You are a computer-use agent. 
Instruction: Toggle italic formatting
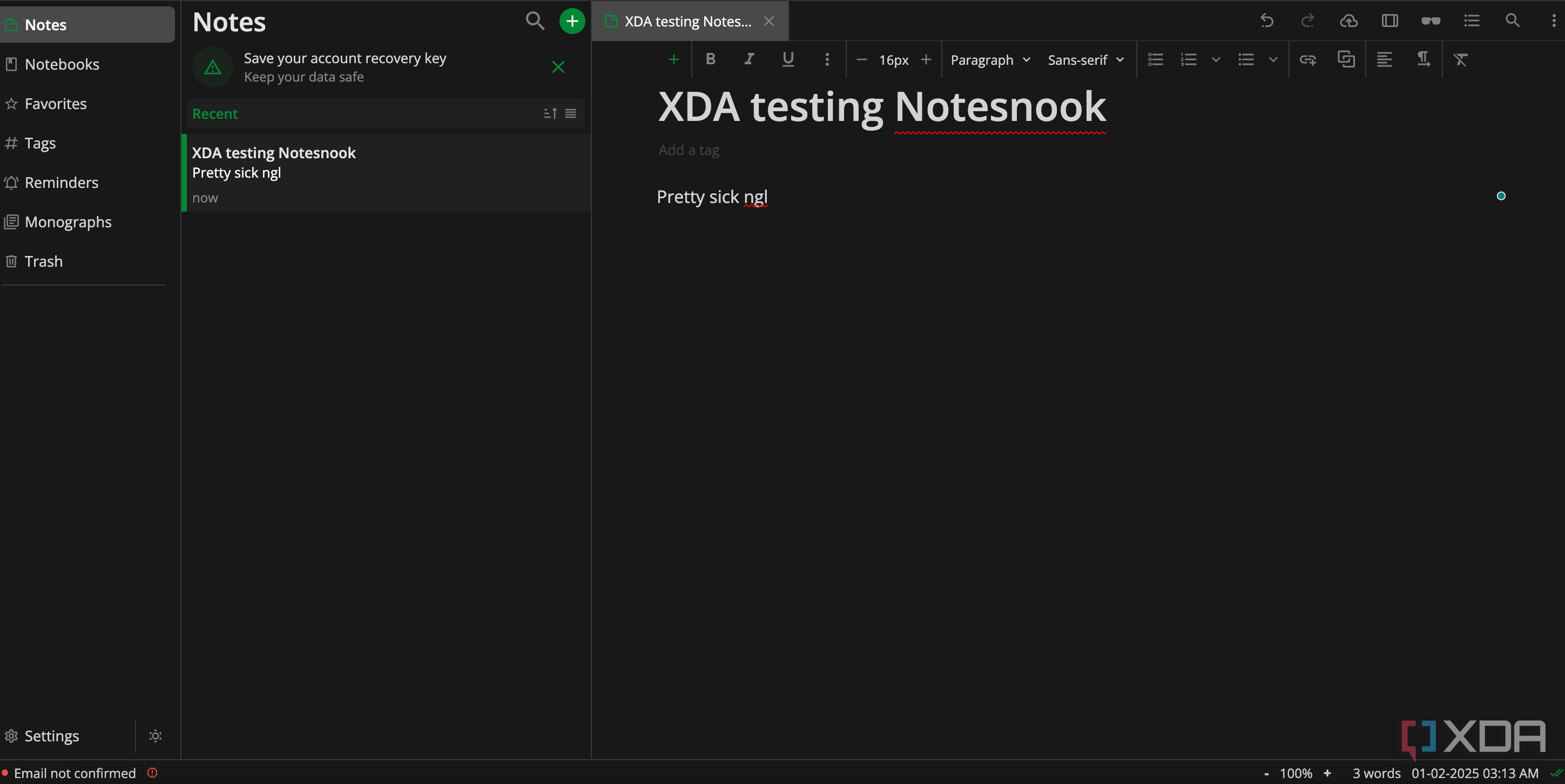[749, 59]
